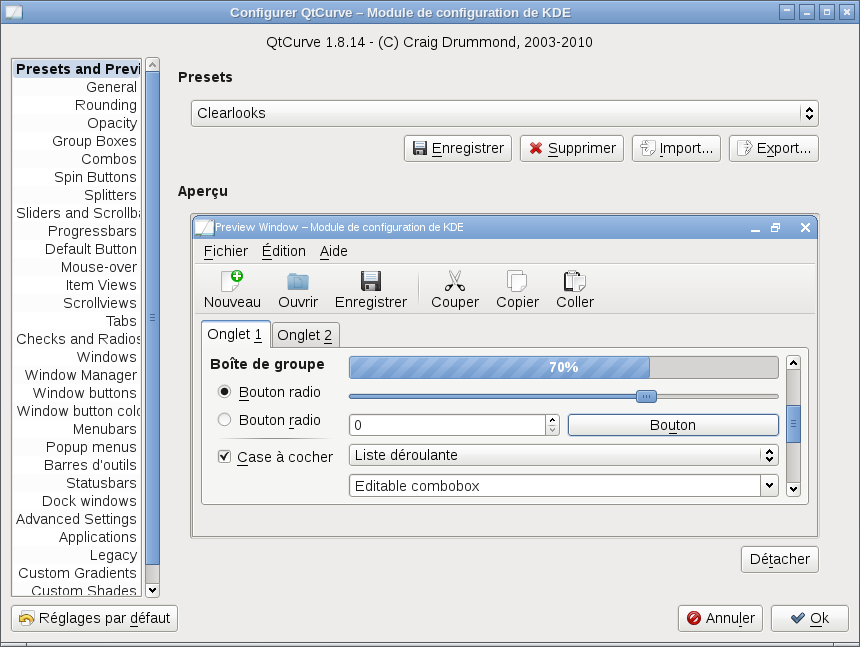Click the Nouveau toolbar icon
This screenshot has height=647, width=860.
tap(232, 281)
